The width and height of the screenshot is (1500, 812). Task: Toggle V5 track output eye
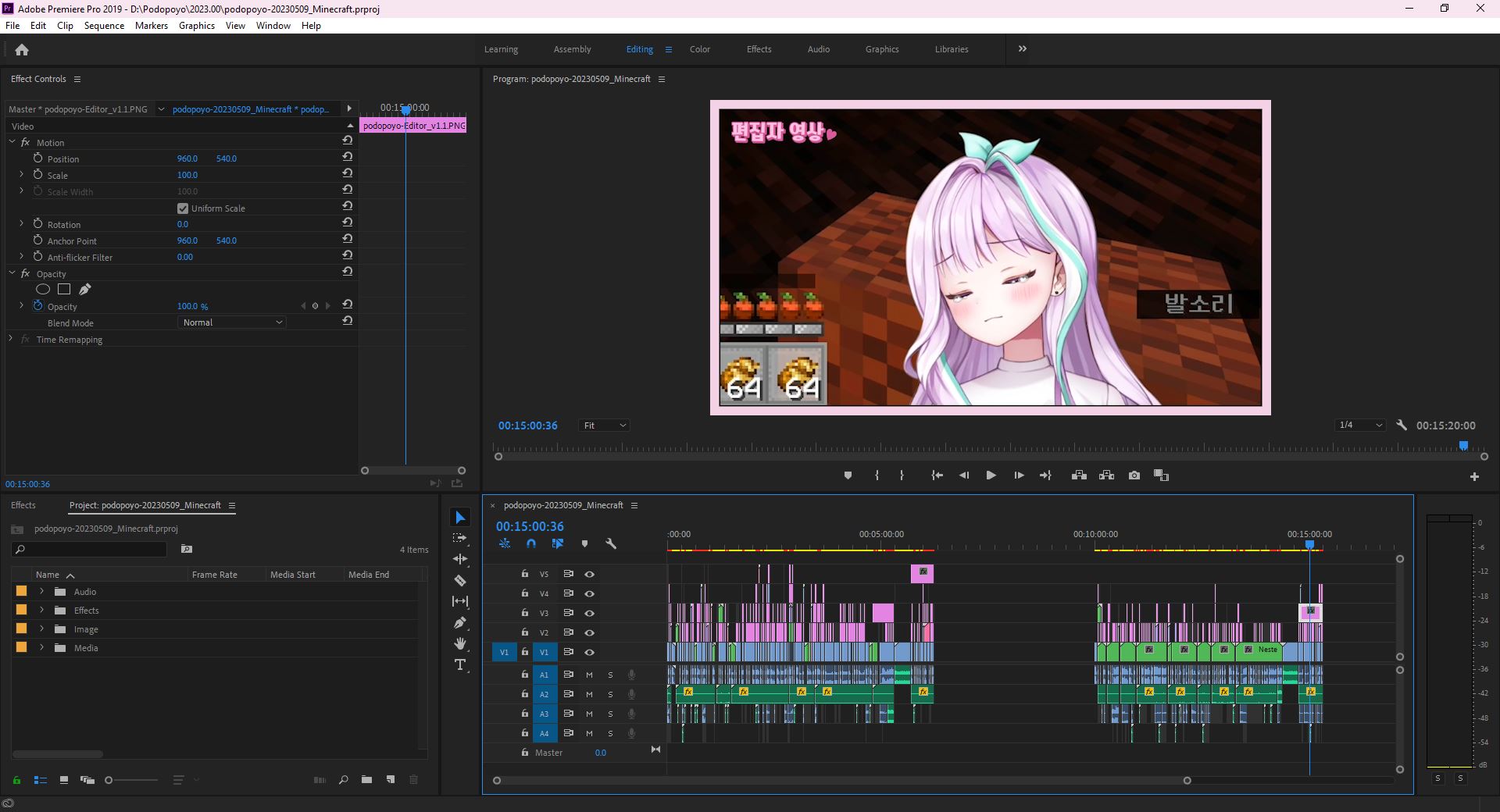tap(590, 574)
